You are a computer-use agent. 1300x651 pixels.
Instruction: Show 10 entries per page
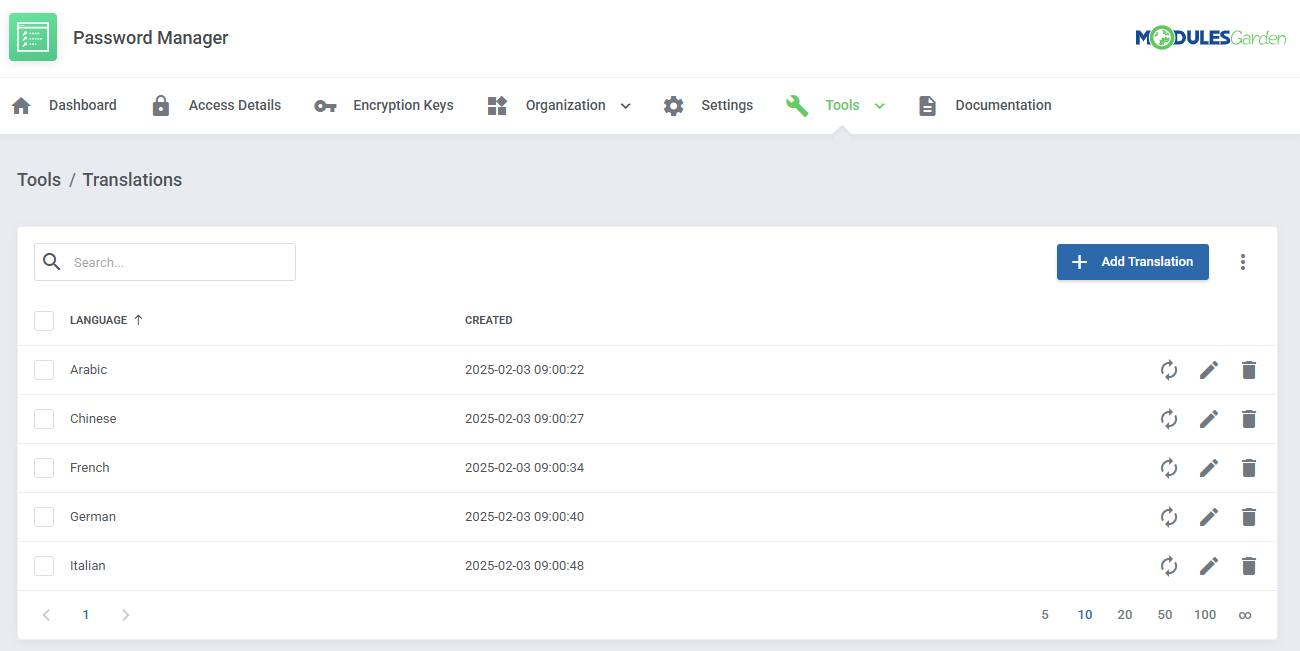pos(1085,615)
